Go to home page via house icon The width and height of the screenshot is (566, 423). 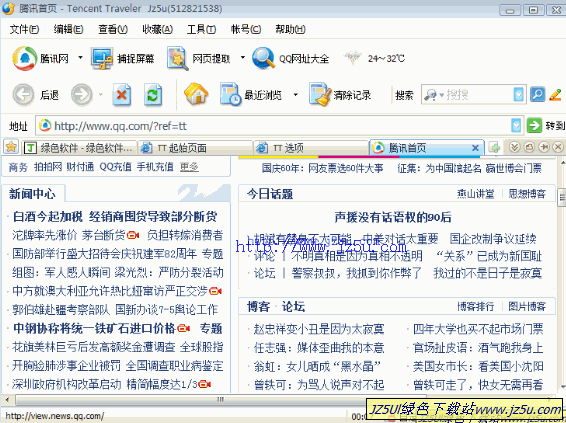point(196,94)
